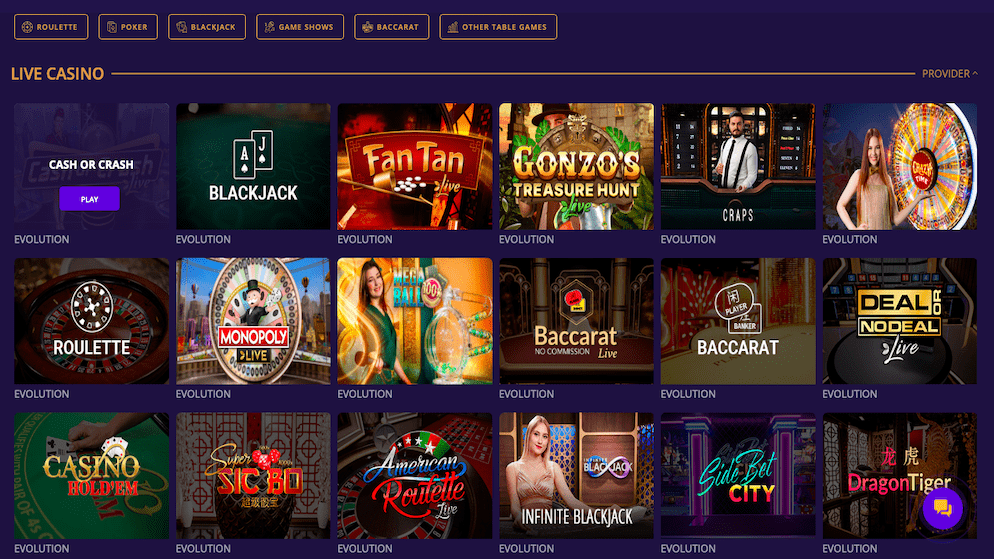The image size is (994, 559).
Task: Launch the Monopoly Live game thumbnail
Action: click(253, 321)
